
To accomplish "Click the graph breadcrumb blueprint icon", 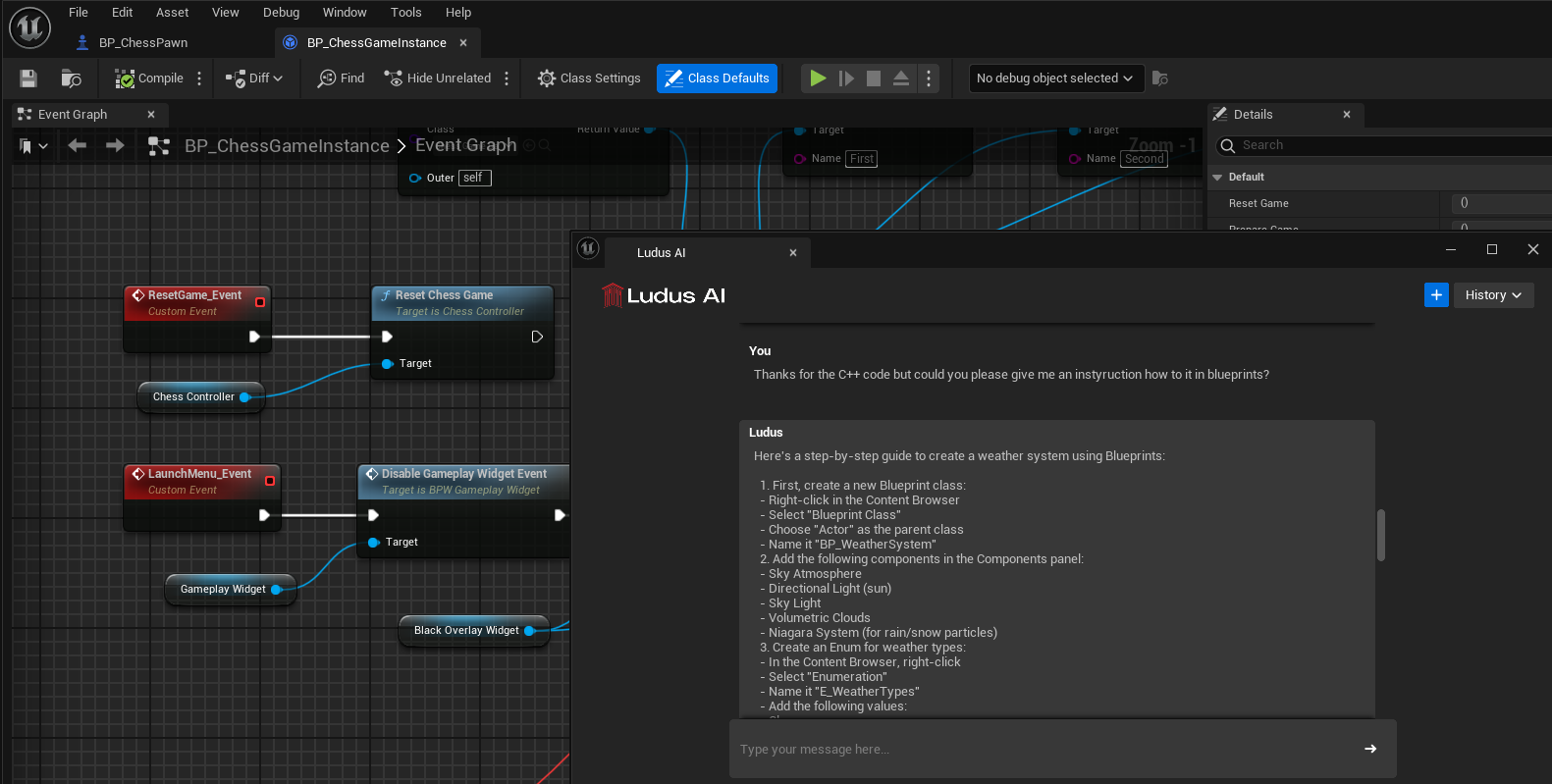I will 158,146.
